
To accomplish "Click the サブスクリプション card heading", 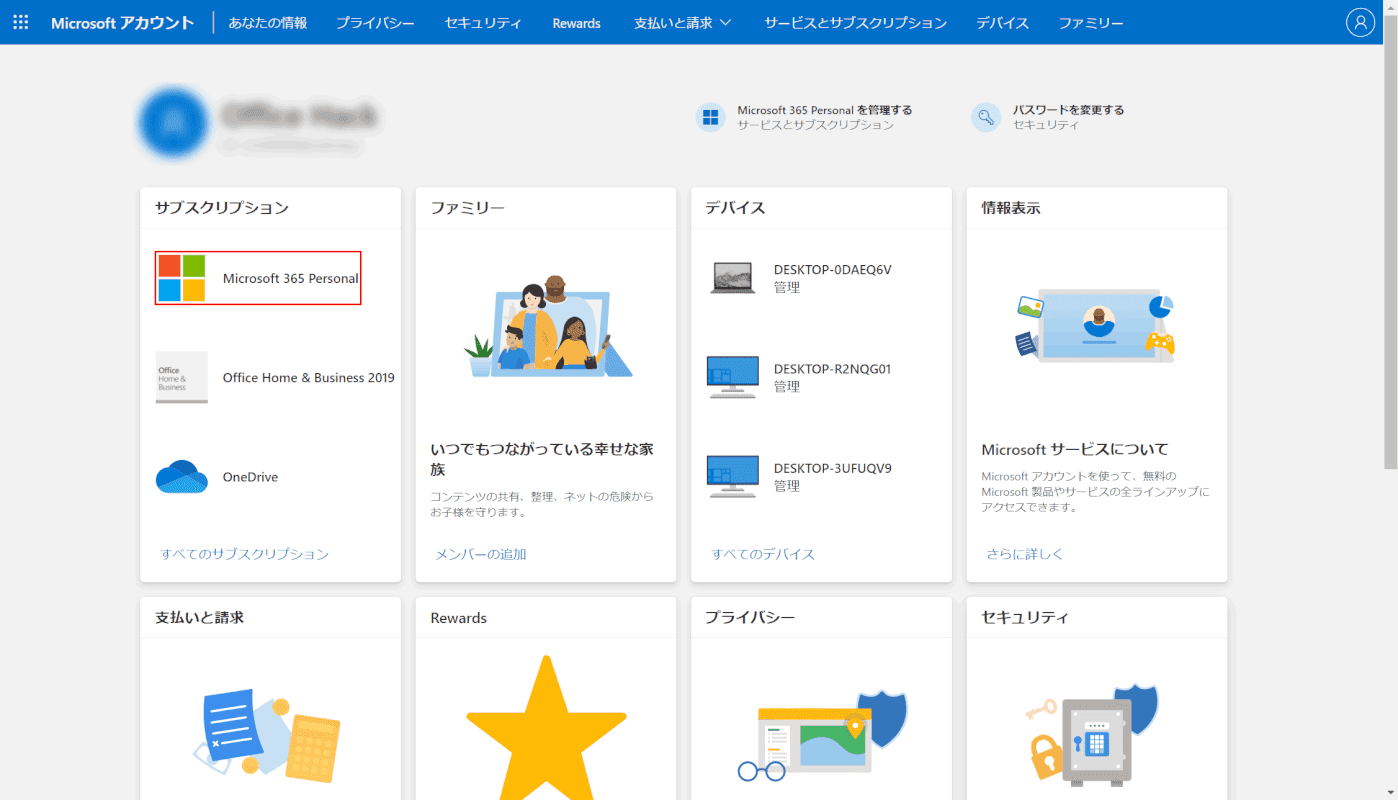I will [222, 208].
